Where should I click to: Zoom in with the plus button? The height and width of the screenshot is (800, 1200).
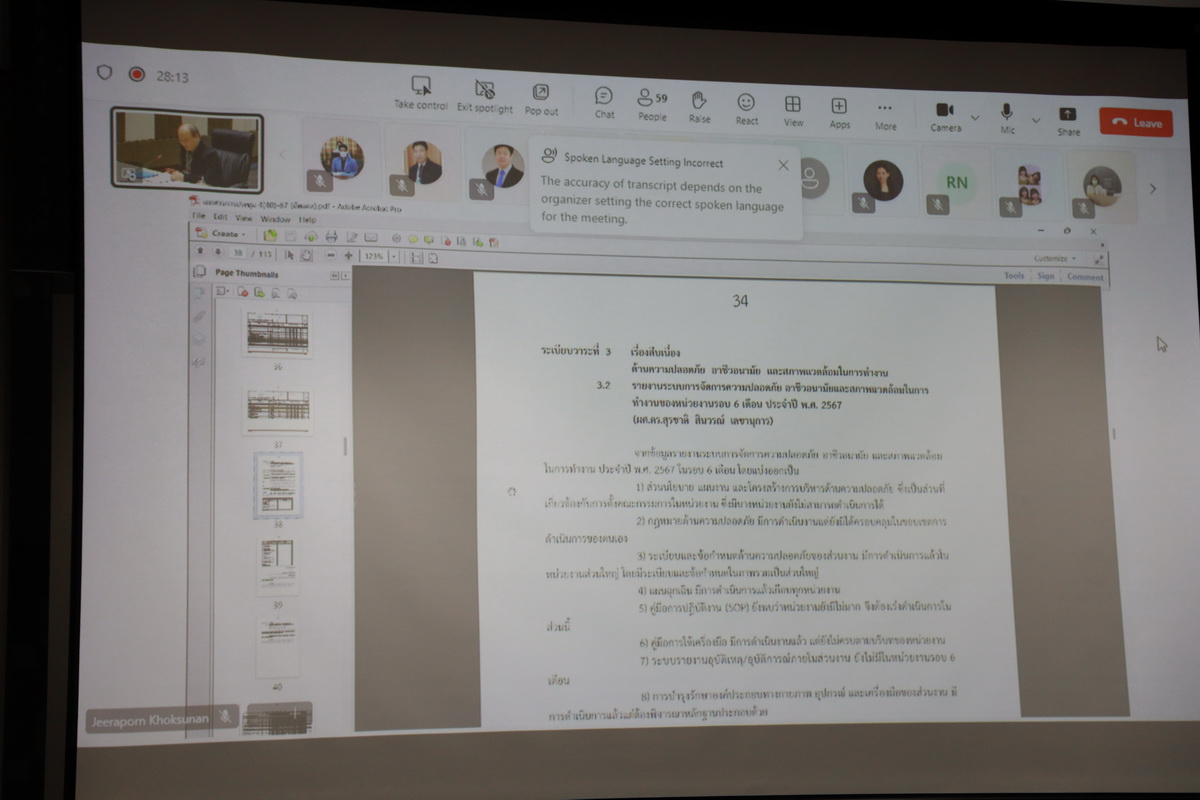[349, 256]
